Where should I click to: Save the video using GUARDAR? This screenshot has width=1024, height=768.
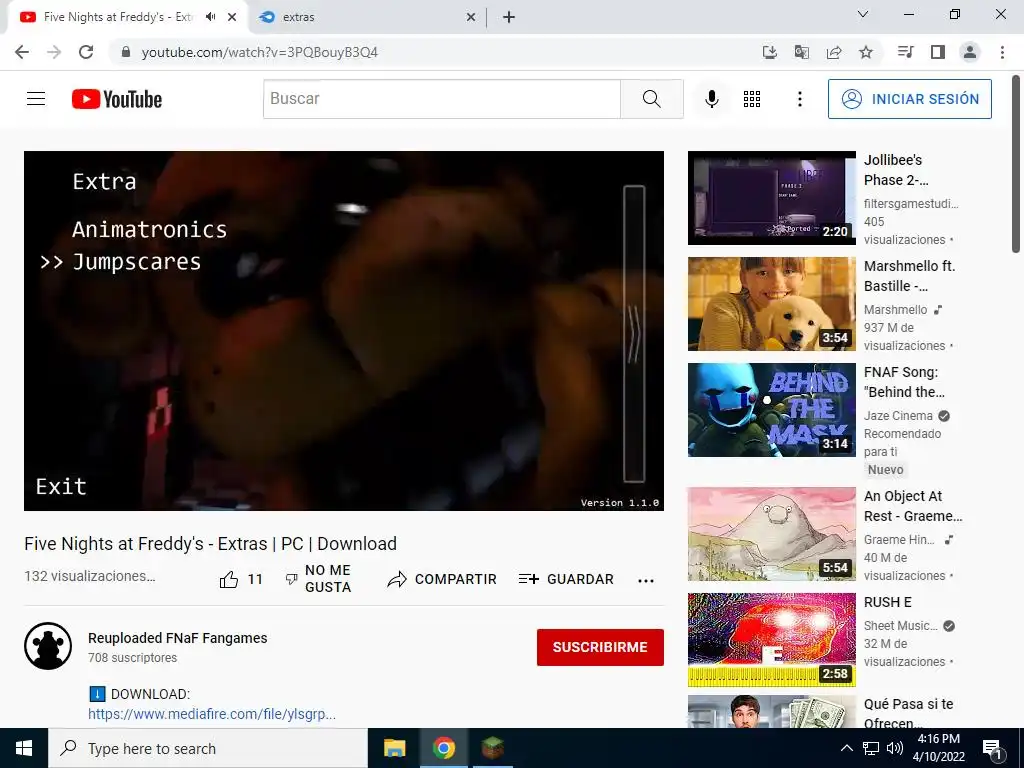pos(566,579)
